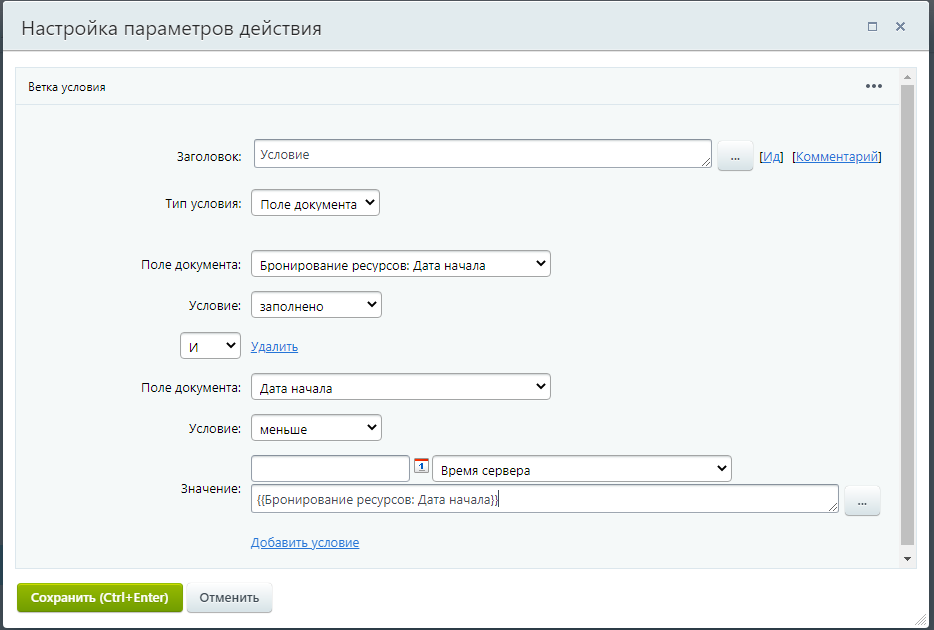Click the ellipsis button next to Заголовок

pyautogui.click(x=735, y=157)
